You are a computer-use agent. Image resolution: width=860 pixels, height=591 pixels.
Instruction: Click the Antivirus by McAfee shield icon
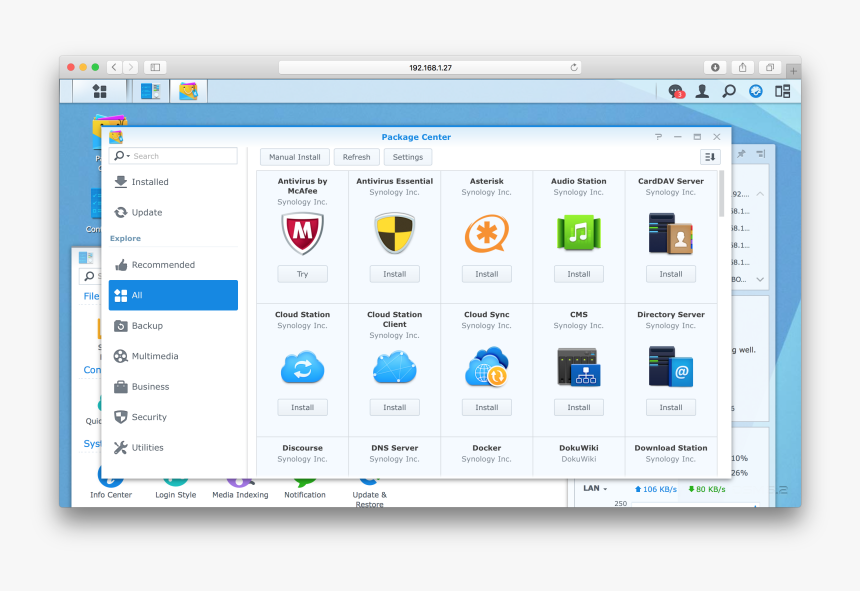(302, 234)
